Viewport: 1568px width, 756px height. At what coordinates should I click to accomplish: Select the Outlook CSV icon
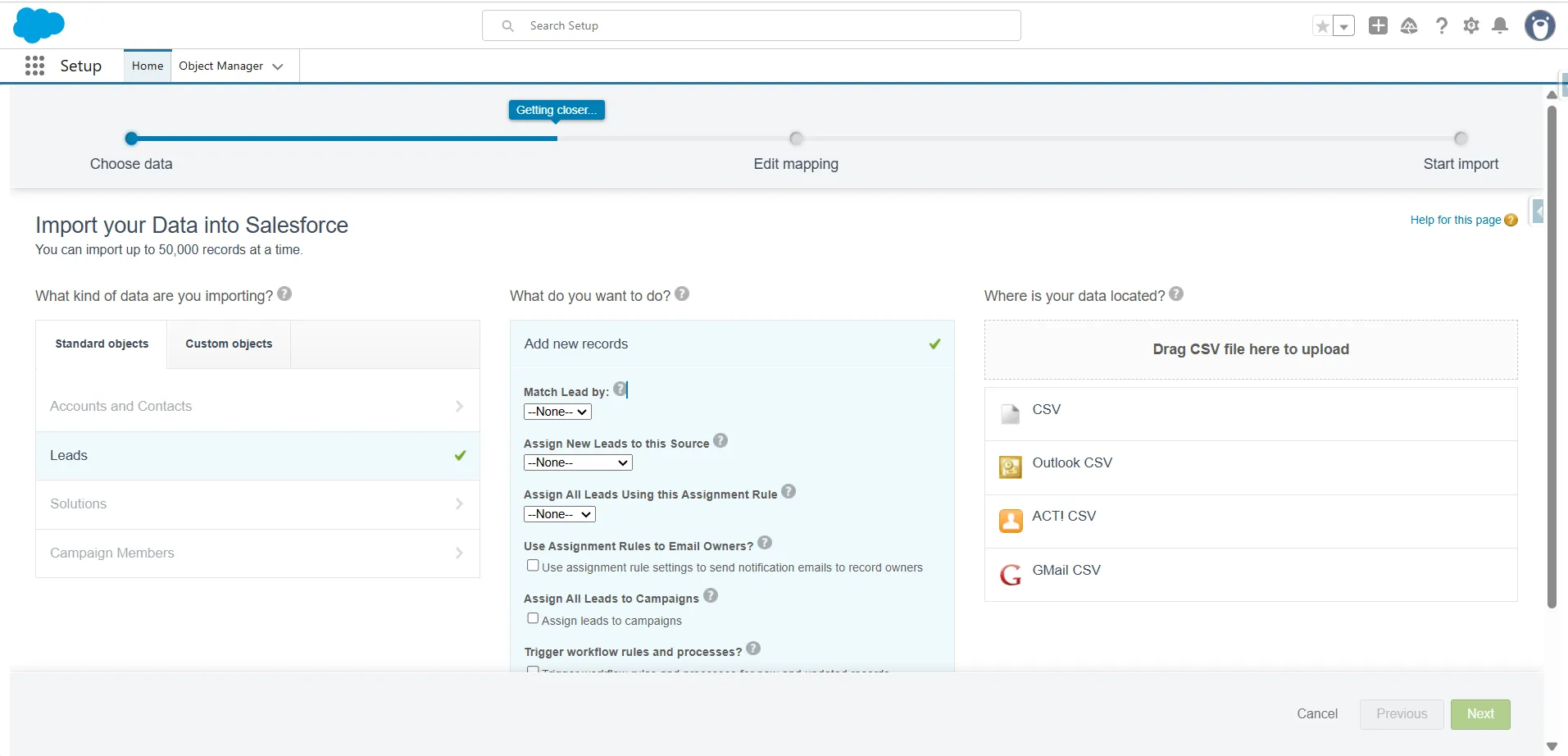coord(1011,467)
